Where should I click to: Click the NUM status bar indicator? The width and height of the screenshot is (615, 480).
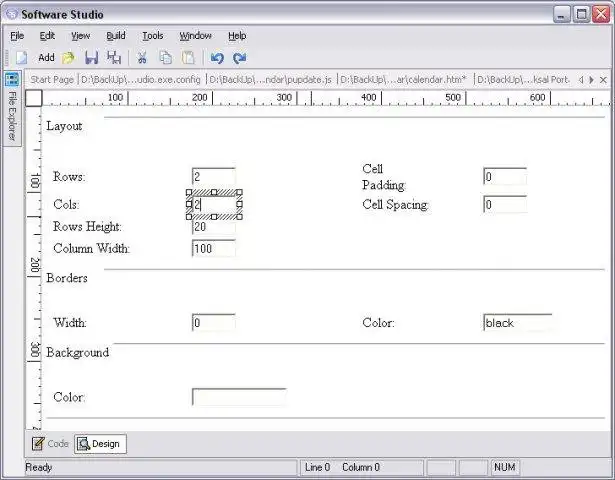[504, 467]
